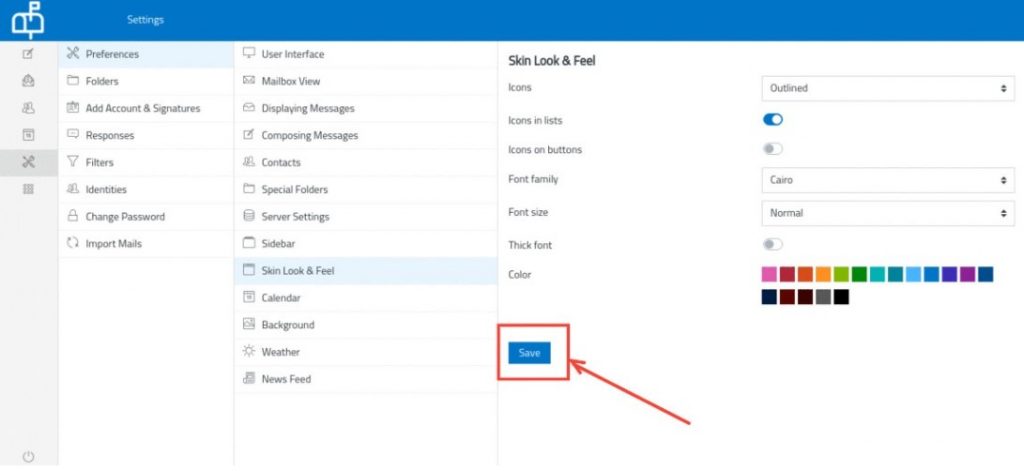
Task: Click the calendar icon in left sidebar
Action: tap(28, 135)
